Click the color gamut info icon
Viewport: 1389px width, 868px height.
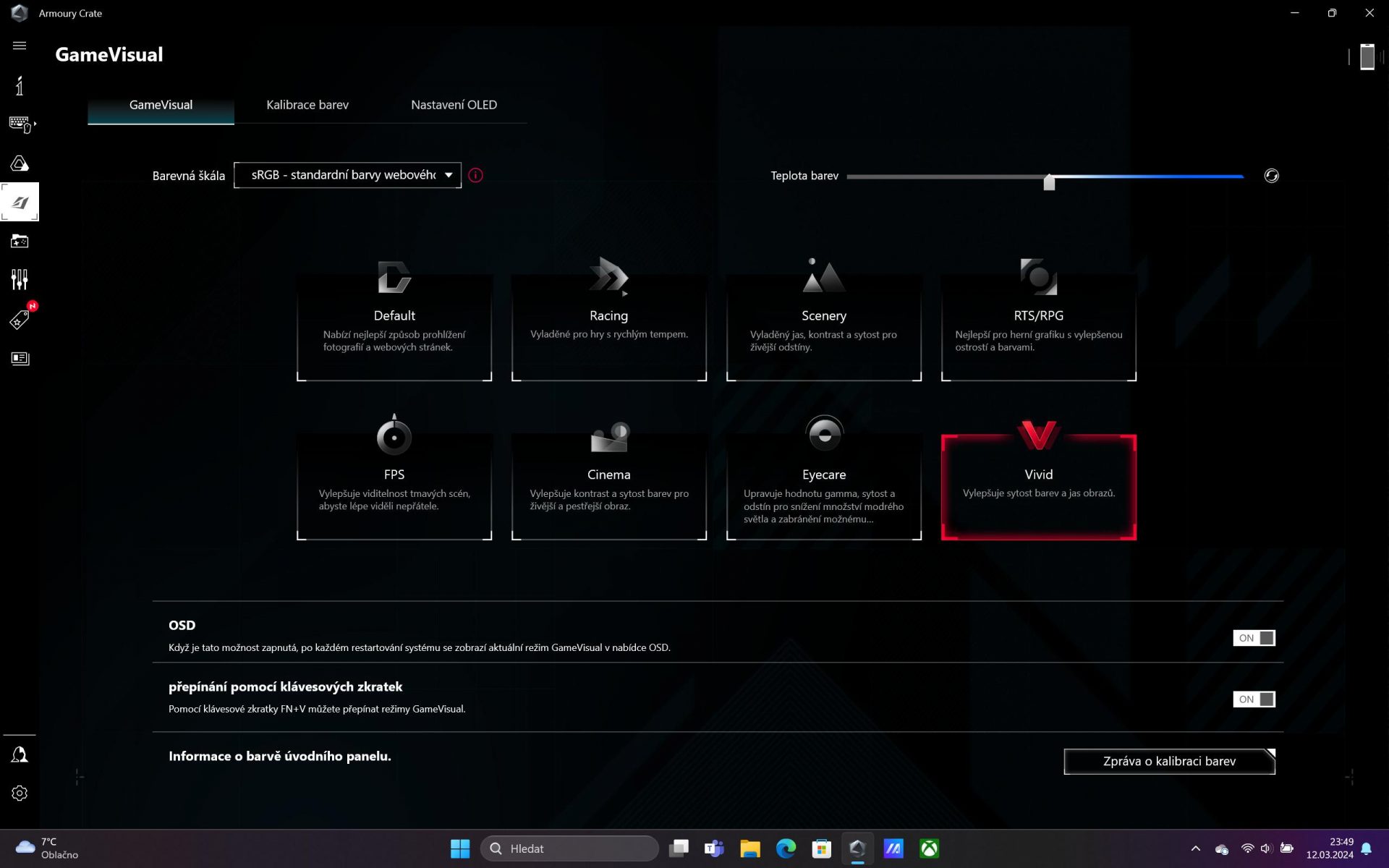tap(475, 175)
